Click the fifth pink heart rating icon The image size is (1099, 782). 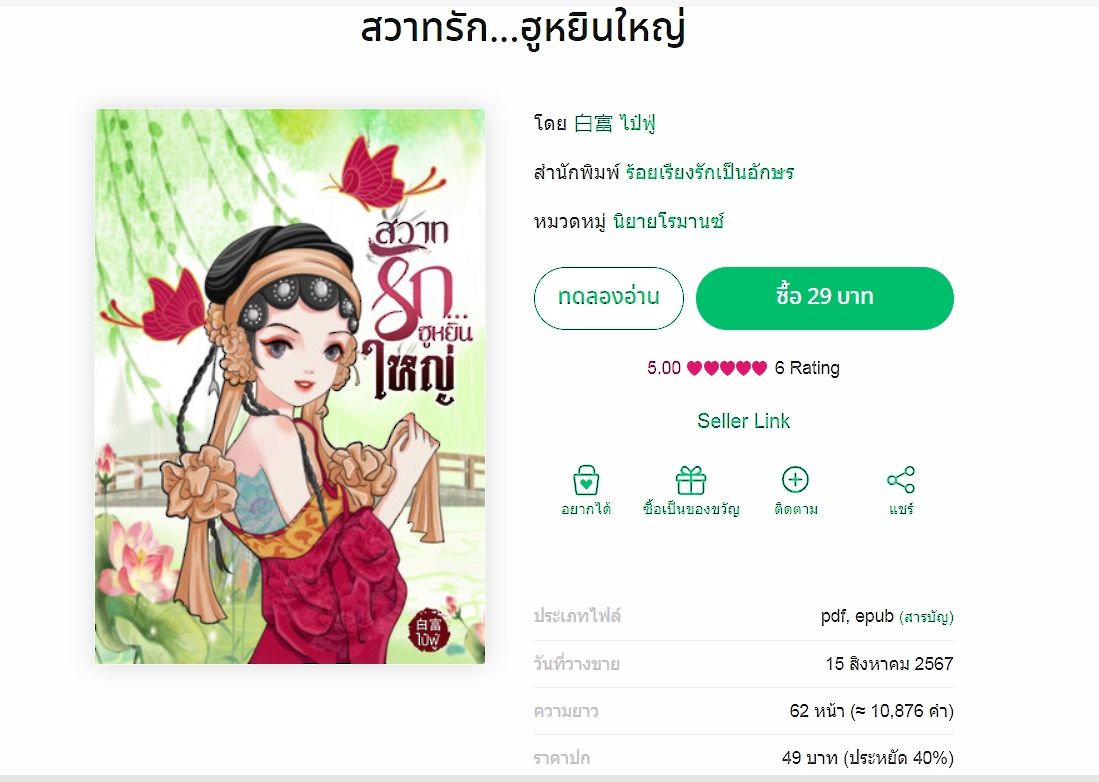(759, 368)
